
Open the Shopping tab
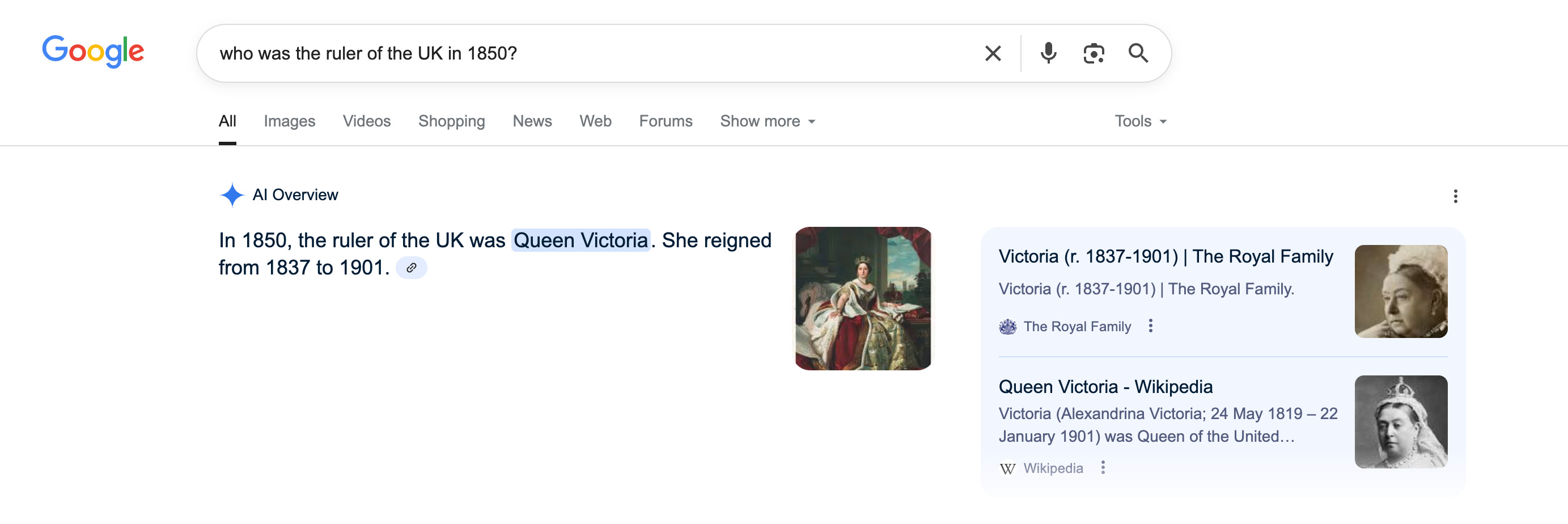click(451, 121)
